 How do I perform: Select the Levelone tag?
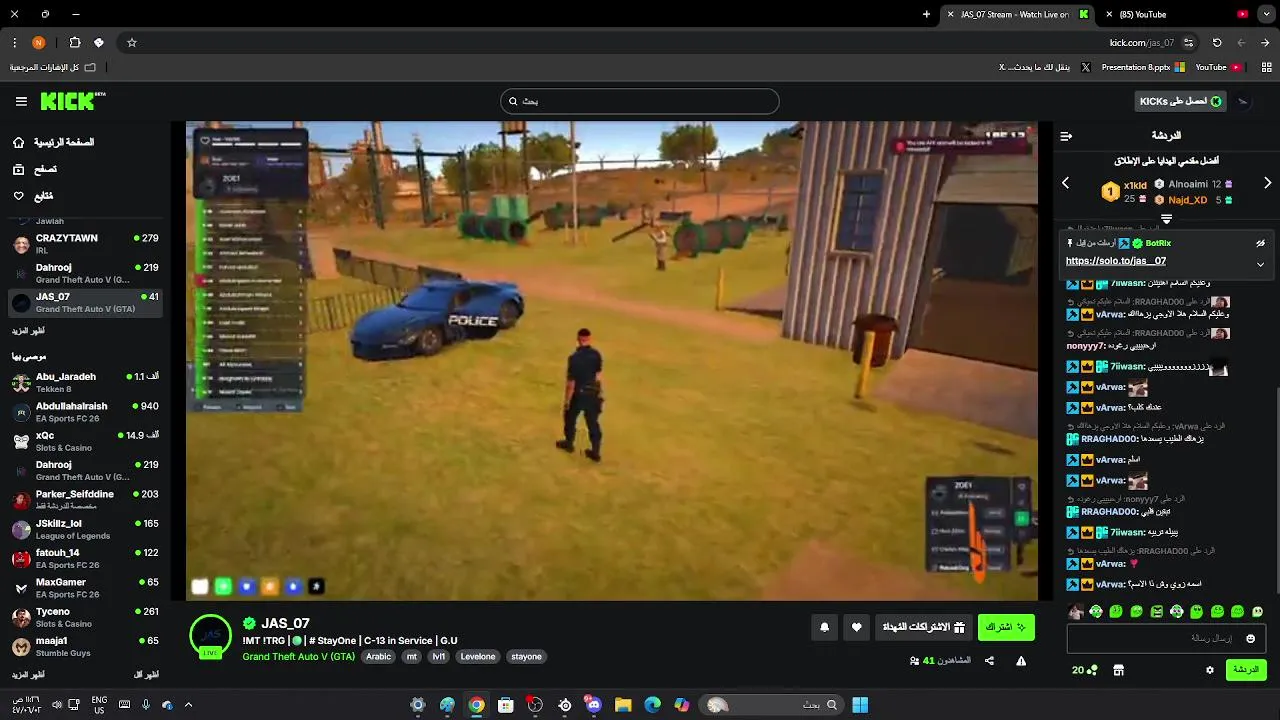(x=477, y=657)
